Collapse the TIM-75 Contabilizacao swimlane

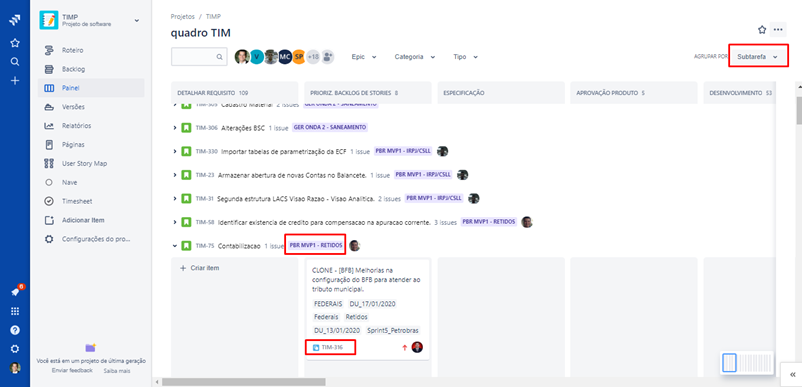[x=175, y=246]
